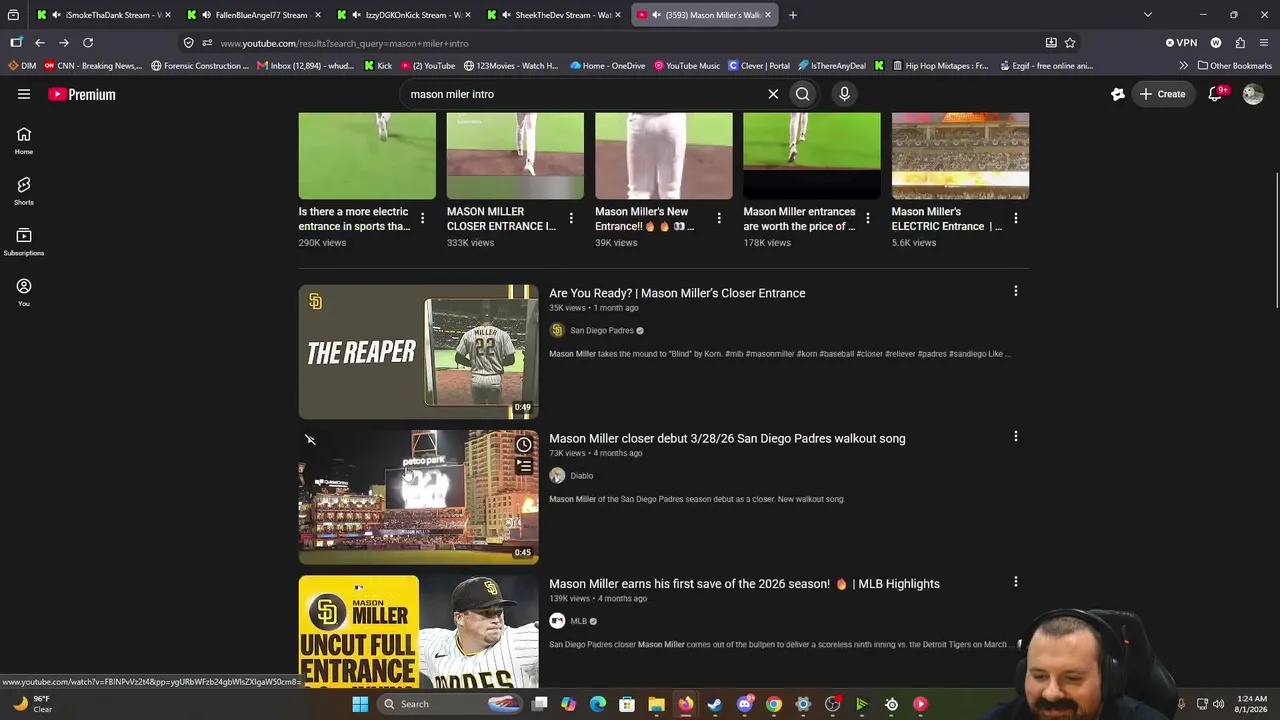The height and width of the screenshot is (720, 1280).
Task: Open File Explorer from the taskbar
Action: [x=656, y=704]
